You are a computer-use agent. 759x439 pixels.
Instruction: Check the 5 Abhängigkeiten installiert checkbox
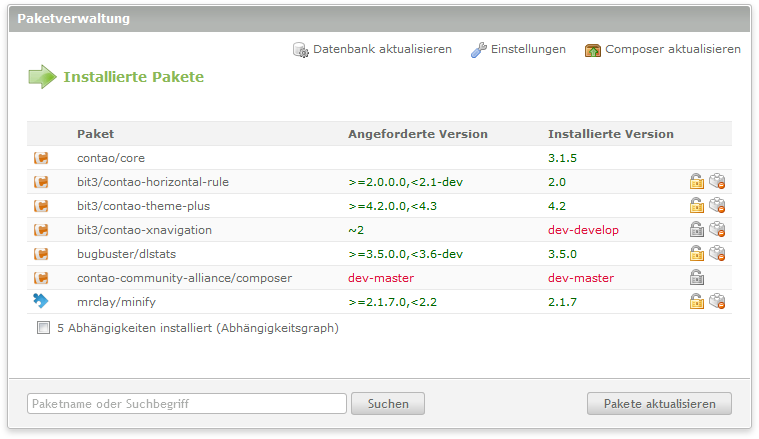tap(44, 328)
